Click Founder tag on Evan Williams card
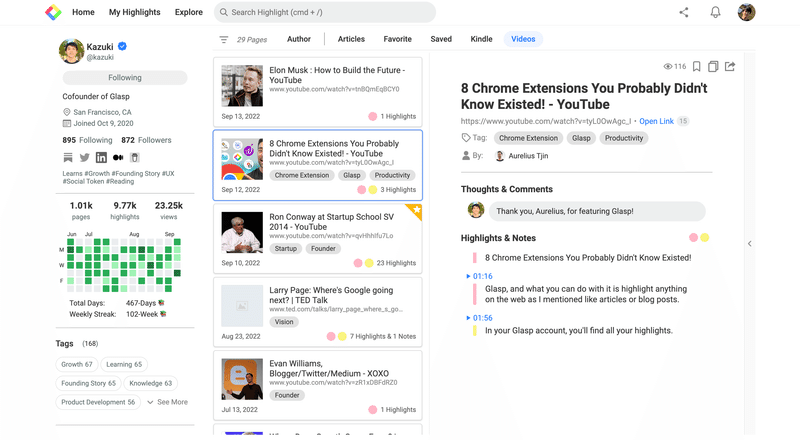The image size is (800, 440). click(x=287, y=395)
